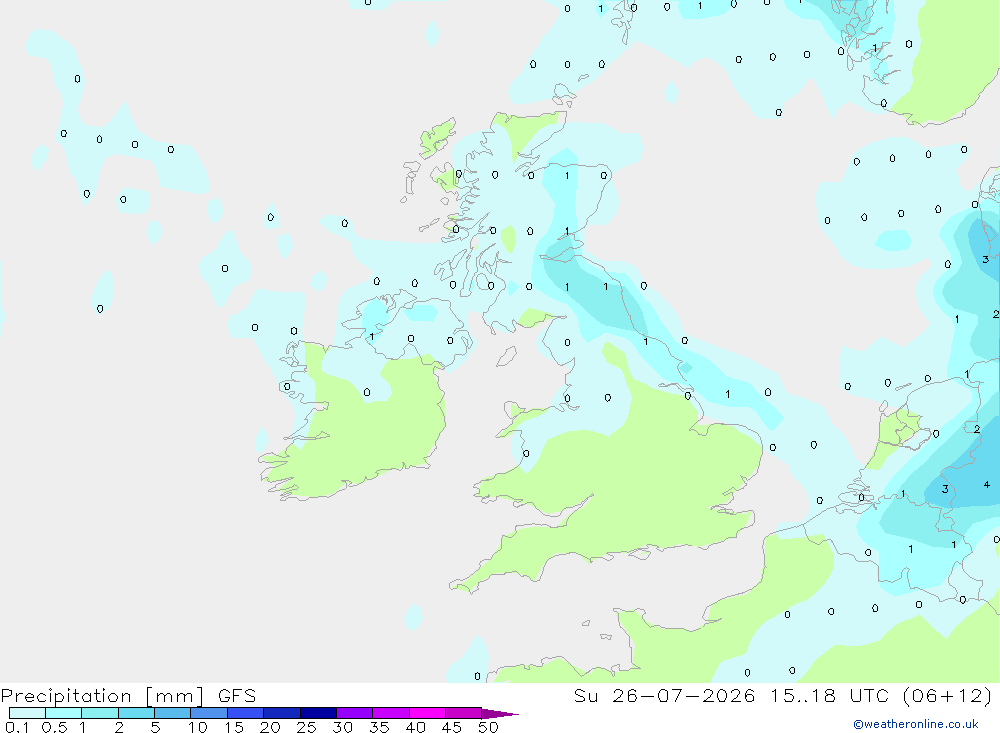Click the 0.5–1 mm legend color swatch
The width and height of the screenshot is (1000, 733).
tap(64, 713)
